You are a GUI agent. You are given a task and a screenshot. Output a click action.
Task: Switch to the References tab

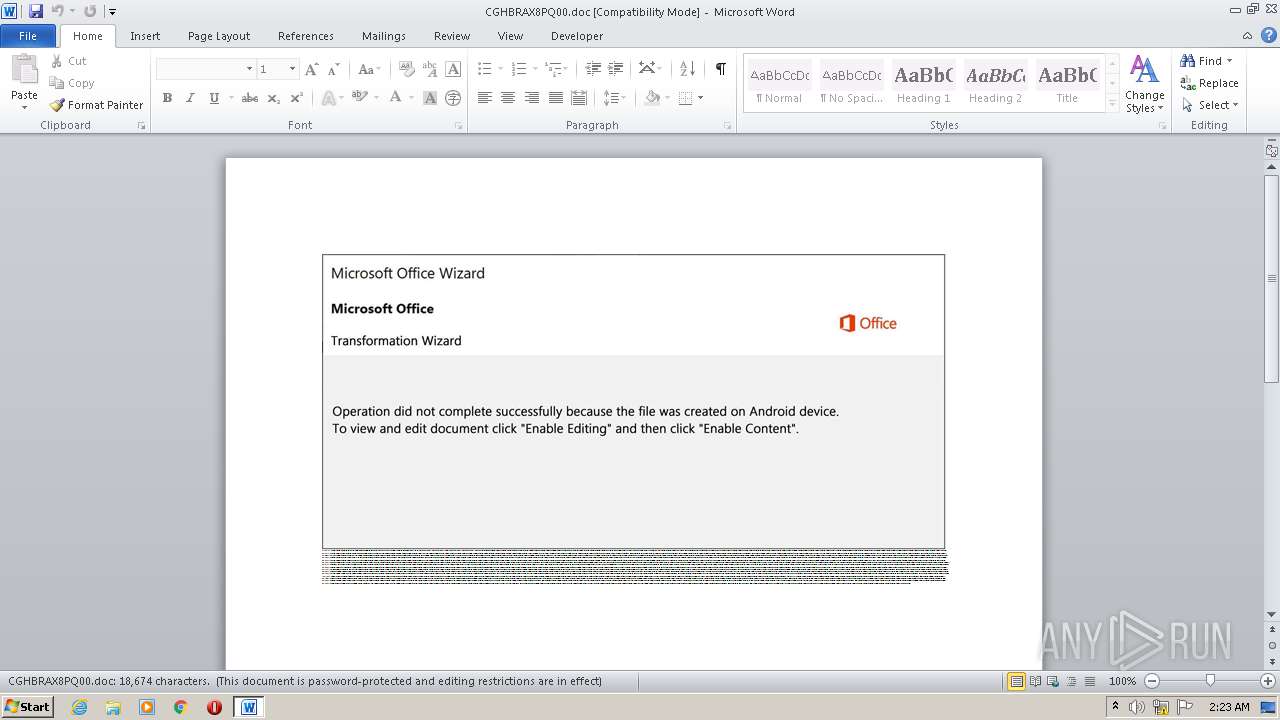pos(306,36)
